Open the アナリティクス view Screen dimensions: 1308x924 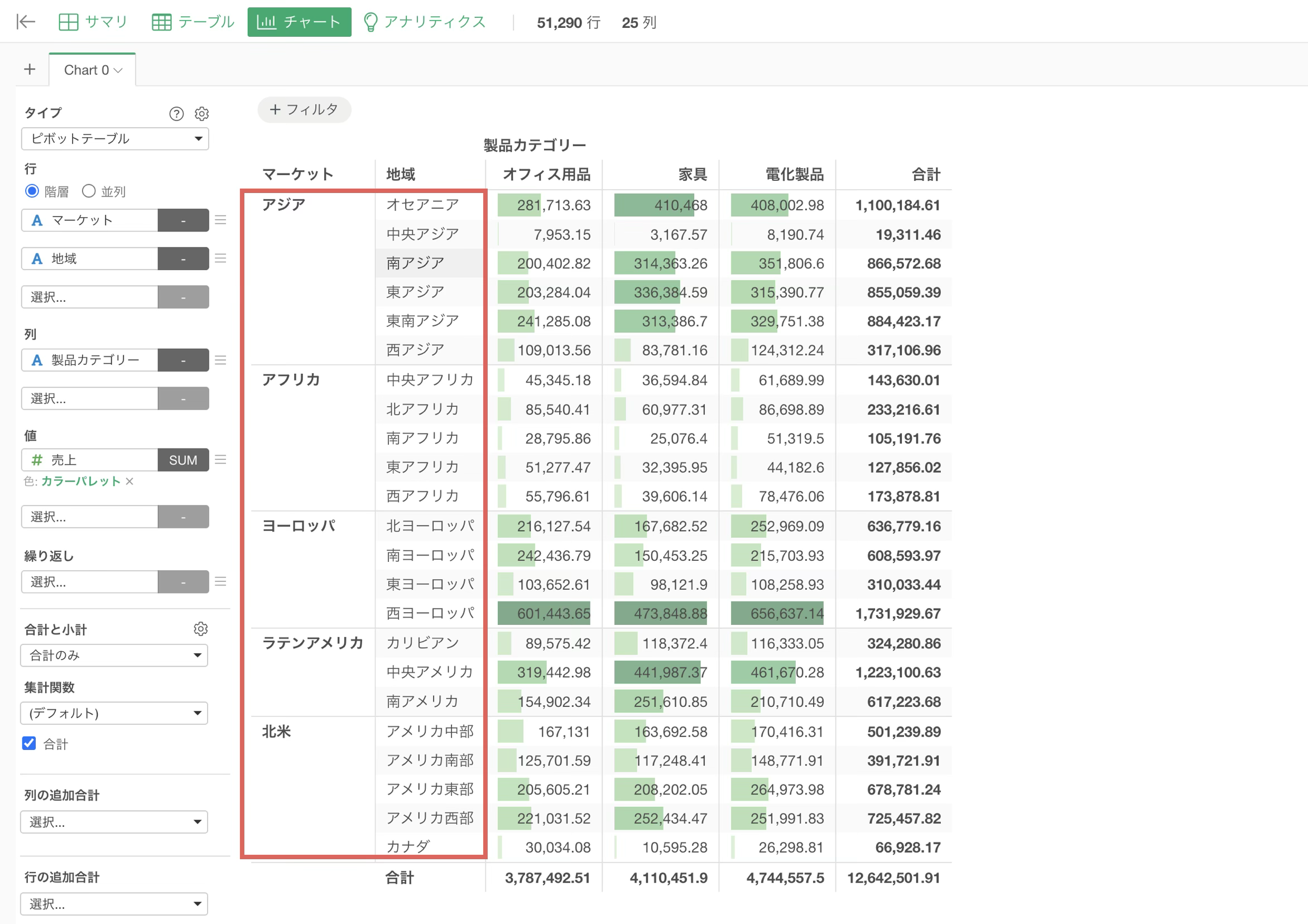click(425, 22)
